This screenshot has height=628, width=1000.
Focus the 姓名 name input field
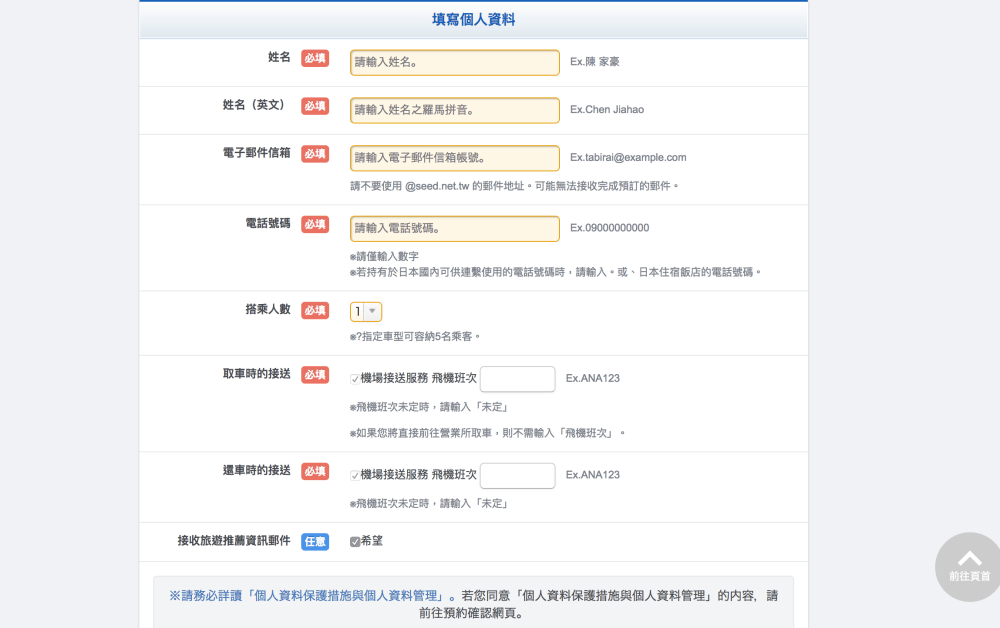coord(455,62)
